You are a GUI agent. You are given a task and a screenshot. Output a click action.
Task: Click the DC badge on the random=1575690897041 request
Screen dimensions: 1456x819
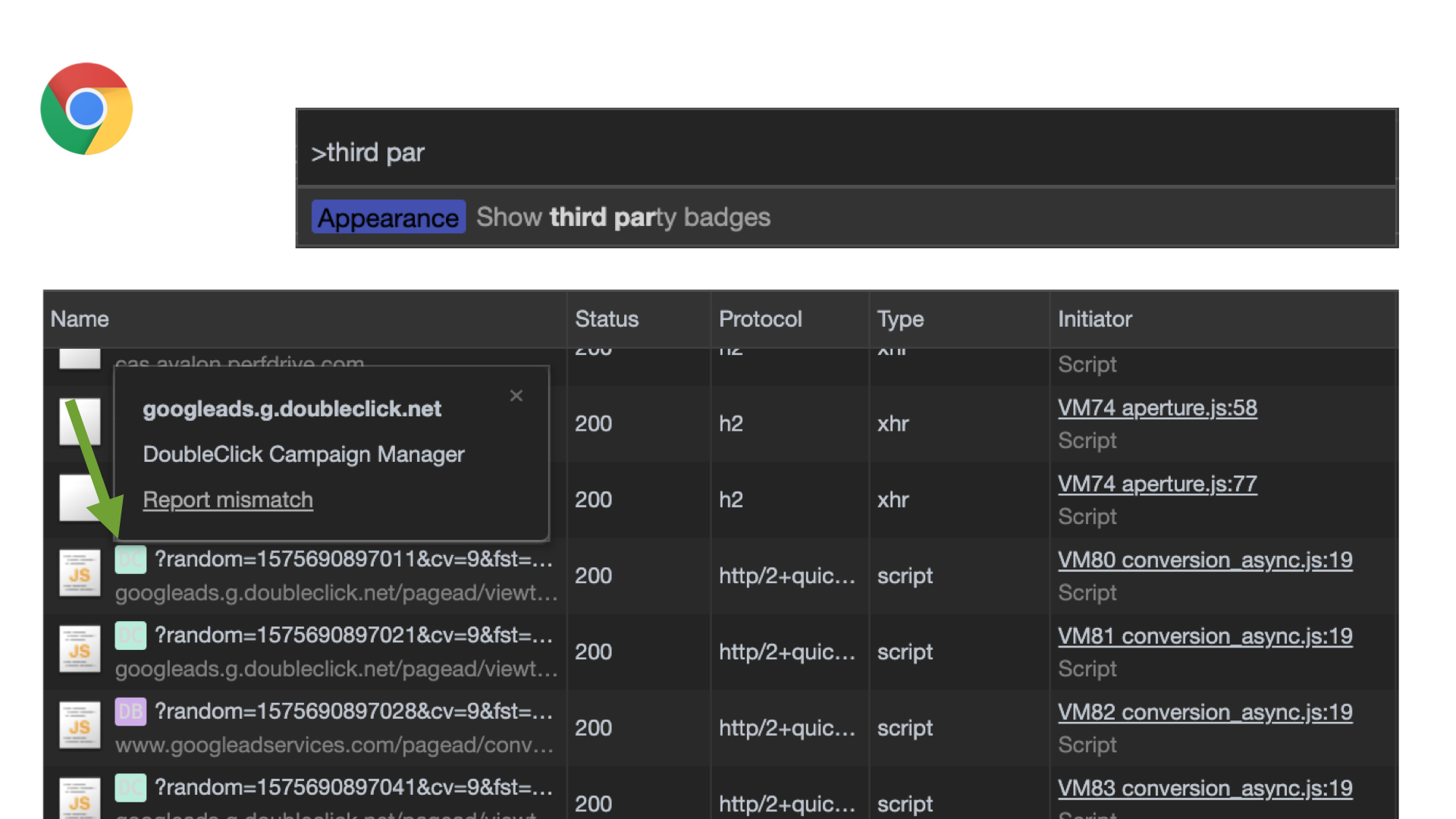(x=130, y=787)
